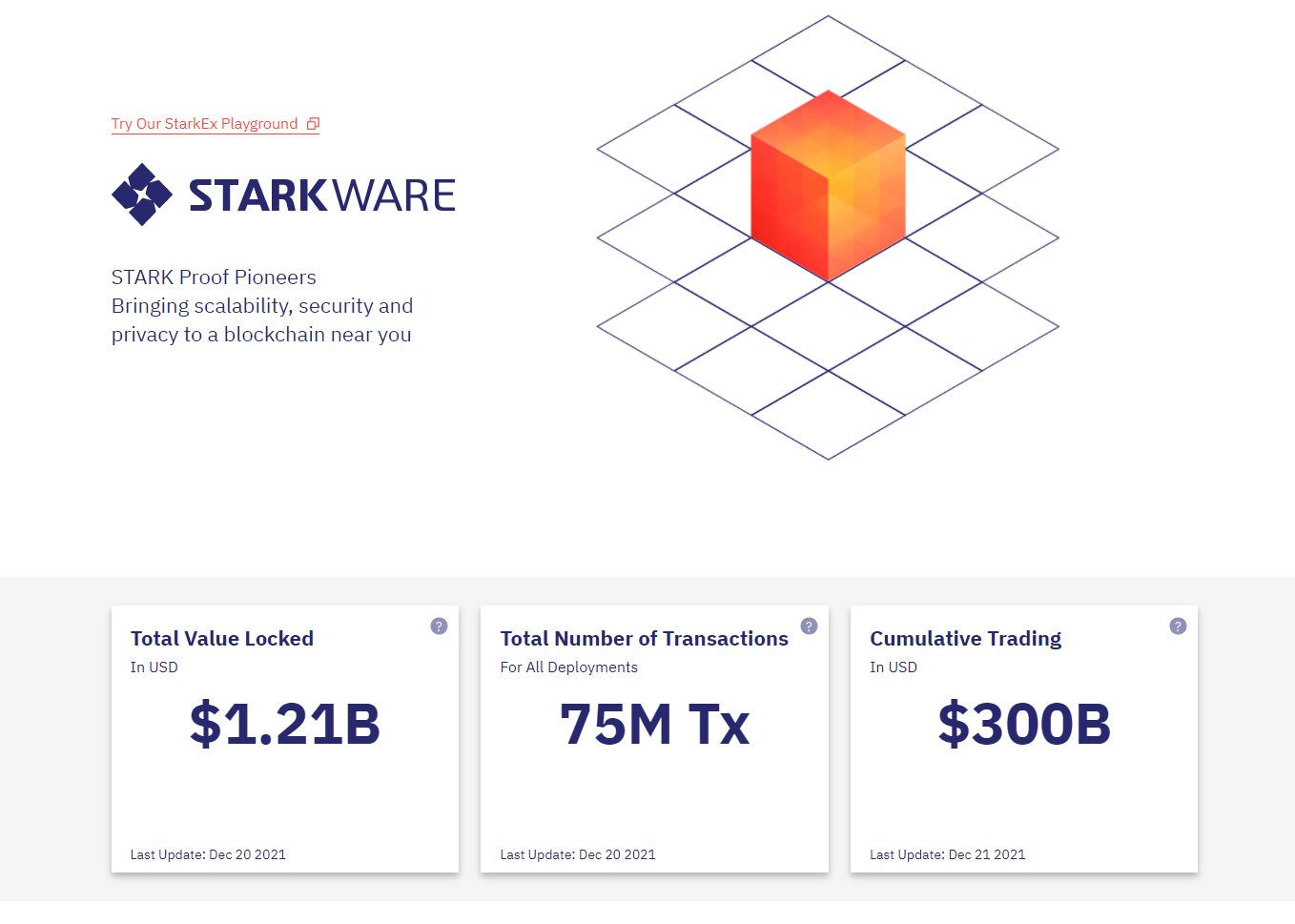Open the Try Our StarkEx Playground link
Image resolution: width=1295 pixels, height=924 pixels.
click(x=215, y=124)
